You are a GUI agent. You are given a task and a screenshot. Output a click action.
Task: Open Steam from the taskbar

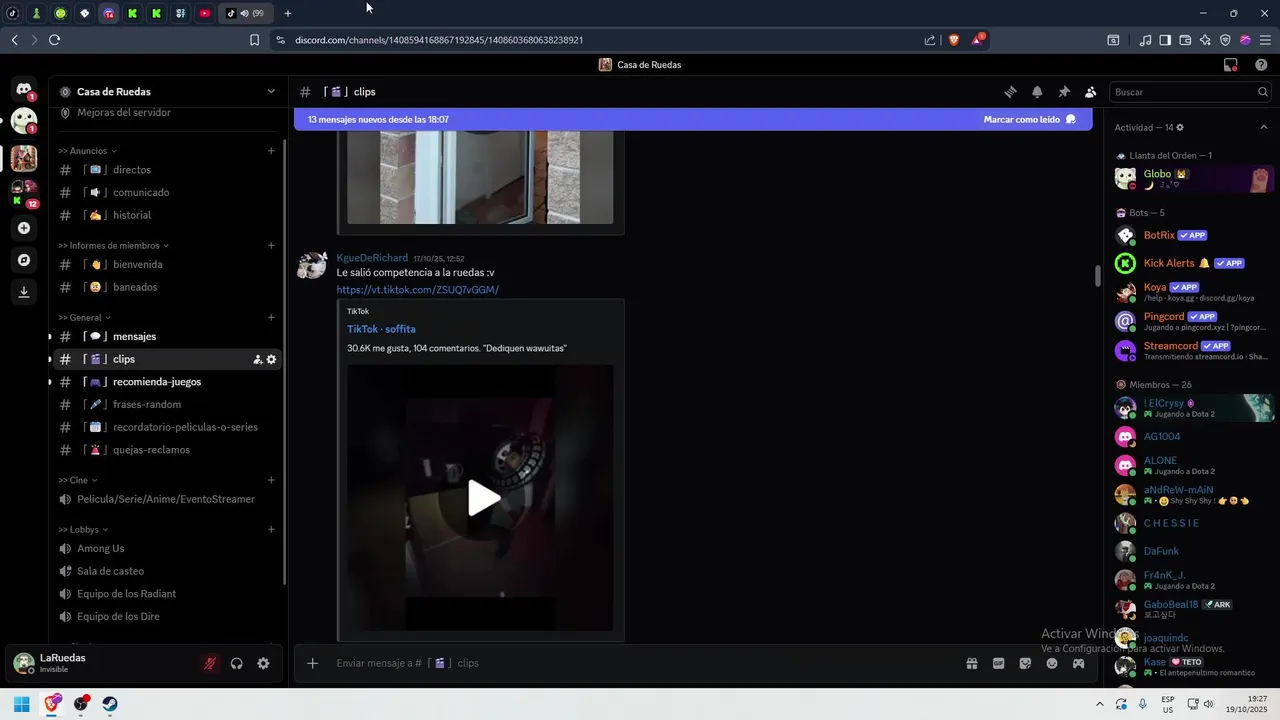point(110,704)
